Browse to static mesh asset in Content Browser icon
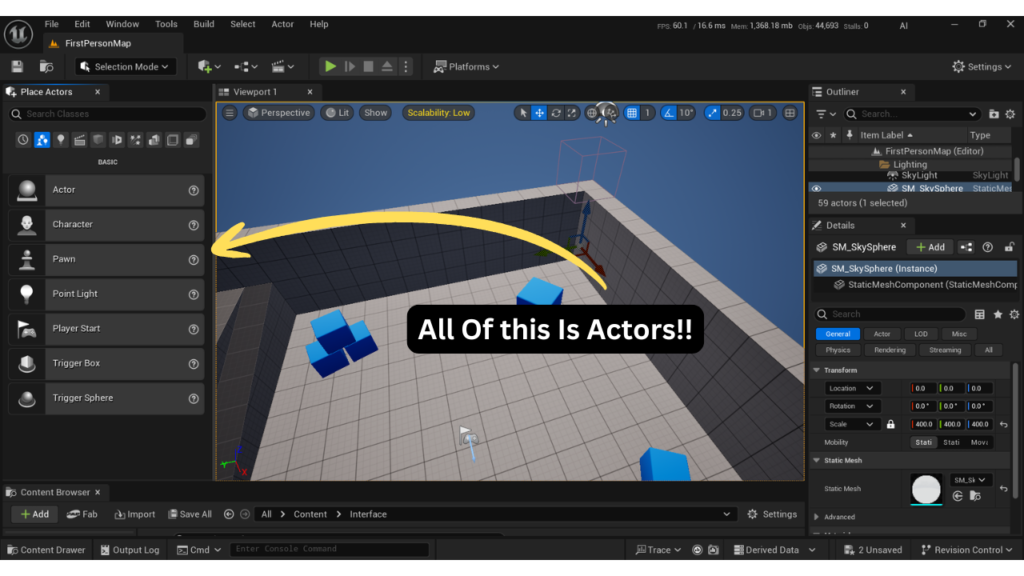Screen dimensions: 1024x576 tap(975, 496)
